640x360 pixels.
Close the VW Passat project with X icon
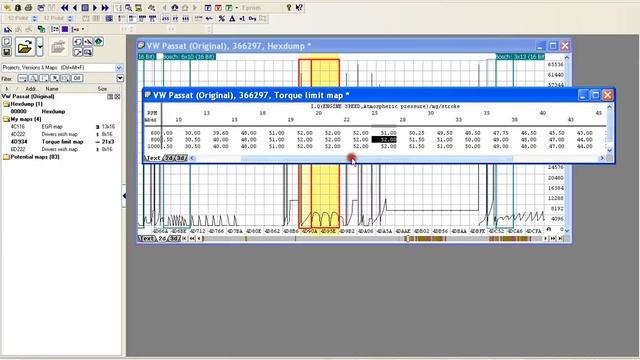click(x=117, y=97)
